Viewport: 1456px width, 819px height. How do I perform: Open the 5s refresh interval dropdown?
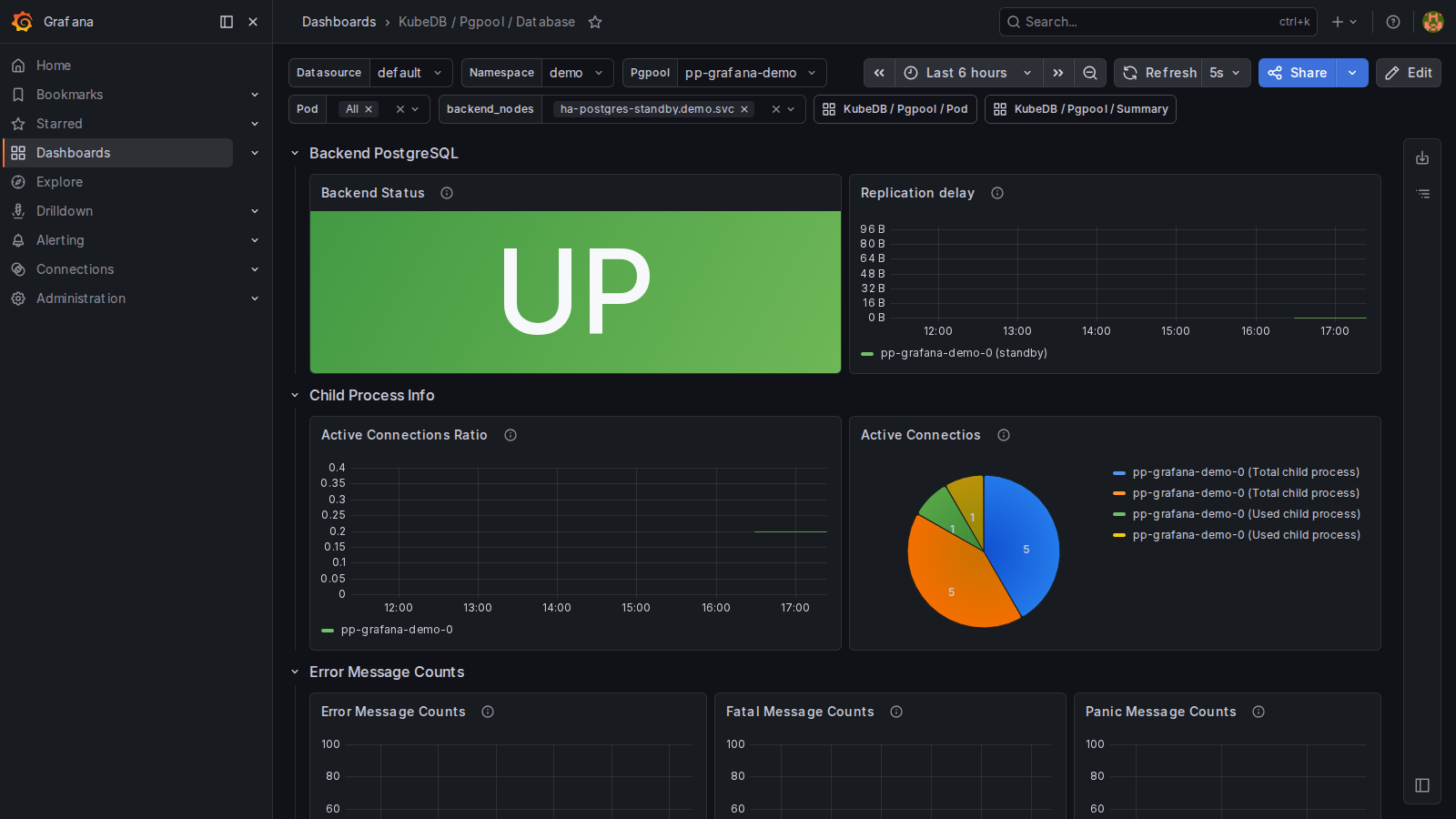(1227, 73)
